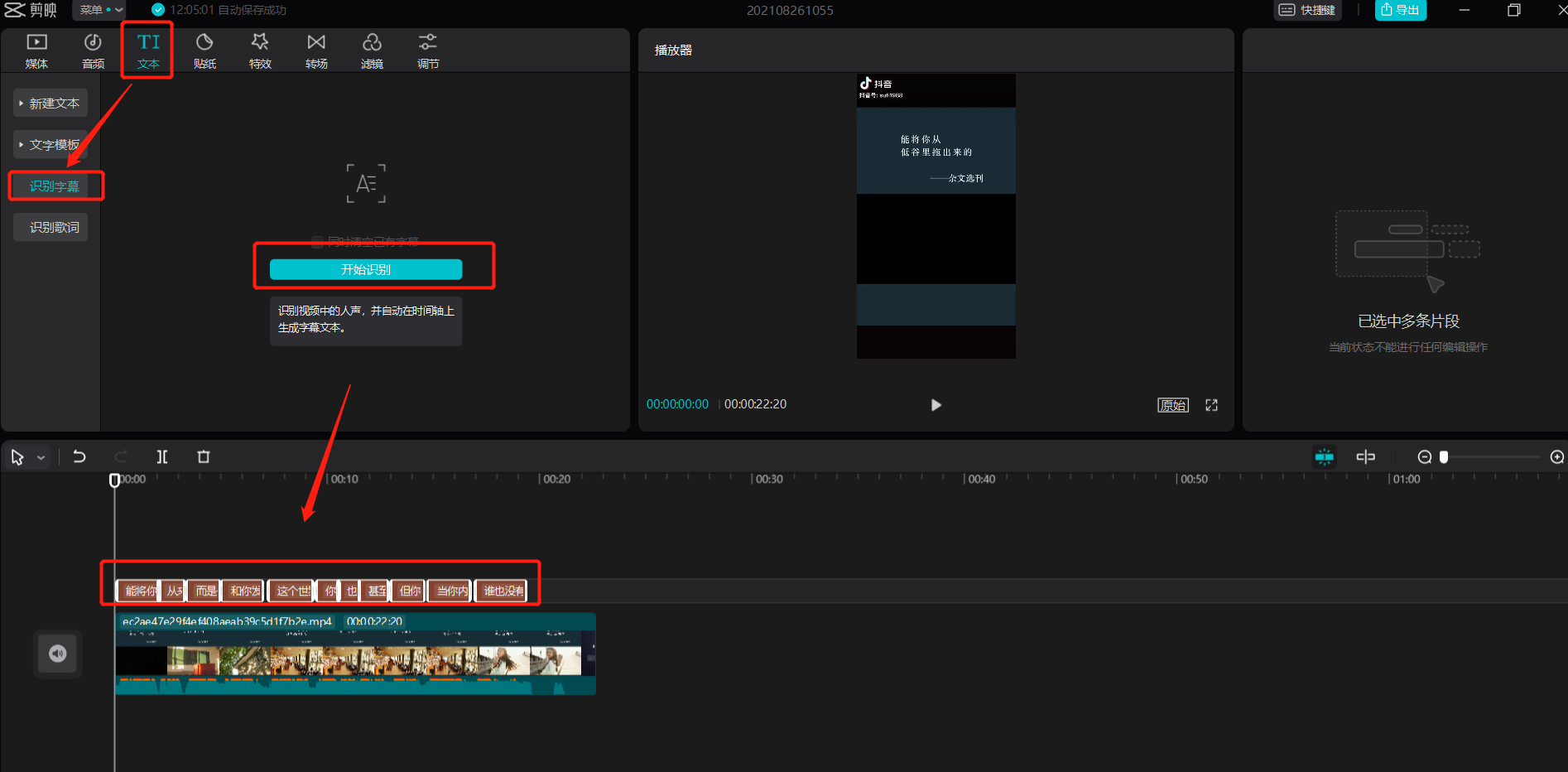The width and height of the screenshot is (1568, 772).
Task: Expand the 文字模板 section
Action: [x=51, y=145]
